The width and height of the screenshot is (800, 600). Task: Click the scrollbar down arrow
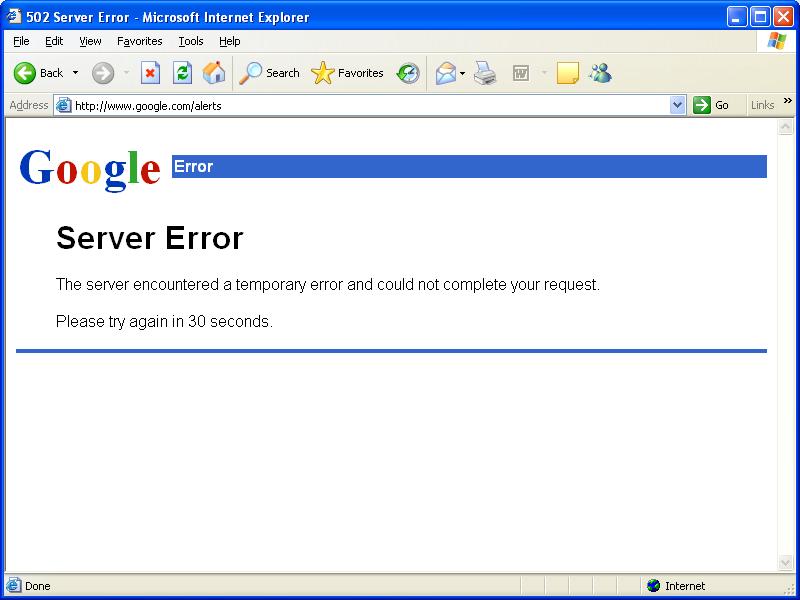pos(785,563)
